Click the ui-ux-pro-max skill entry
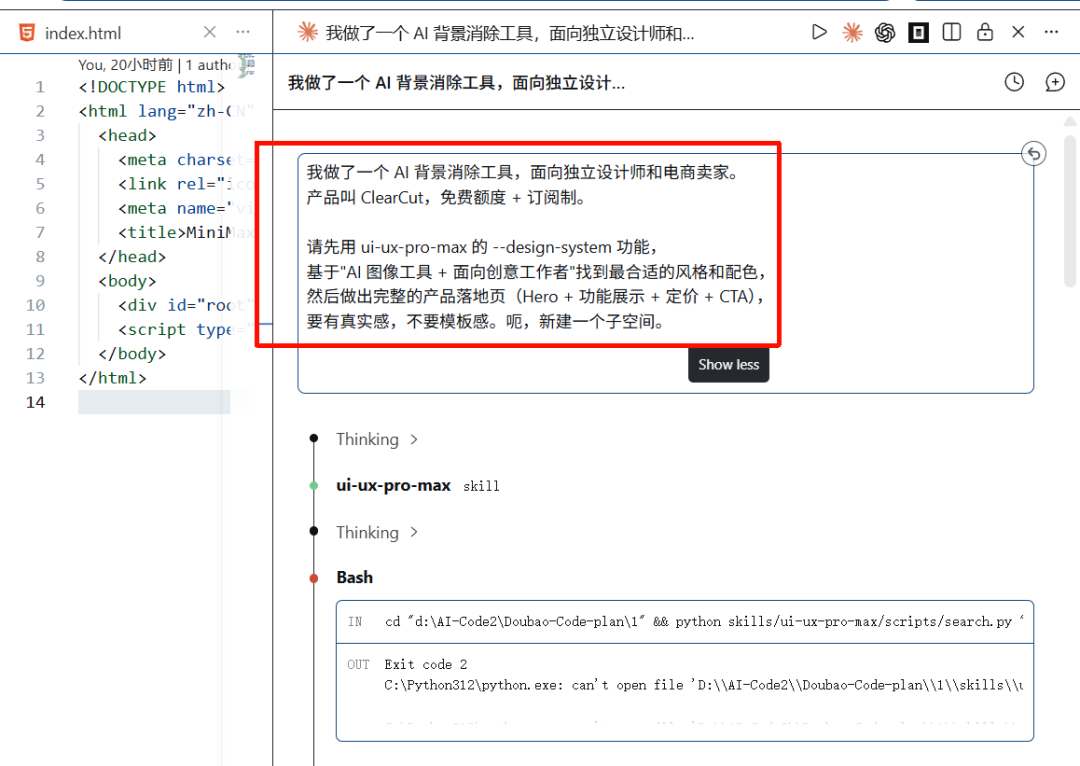Screen dimensions: 1080x766 click(393, 485)
